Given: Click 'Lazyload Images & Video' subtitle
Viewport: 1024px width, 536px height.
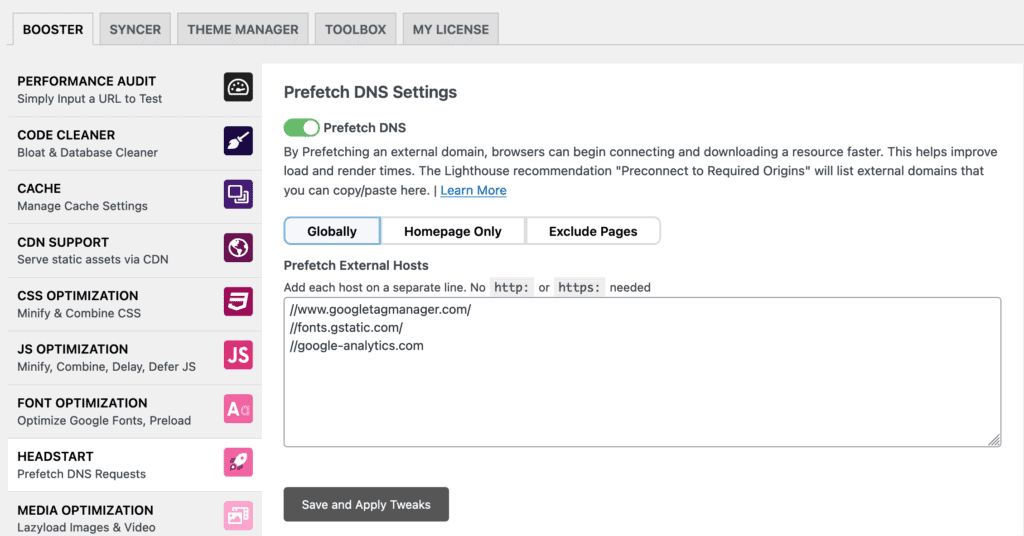Looking at the screenshot, I should [x=86, y=528].
